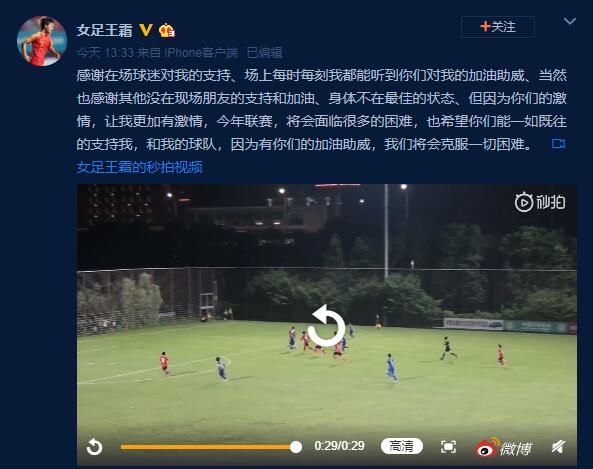Click the iPhone客户端 source link
The height and width of the screenshot is (469, 593).
[x=201, y=53]
